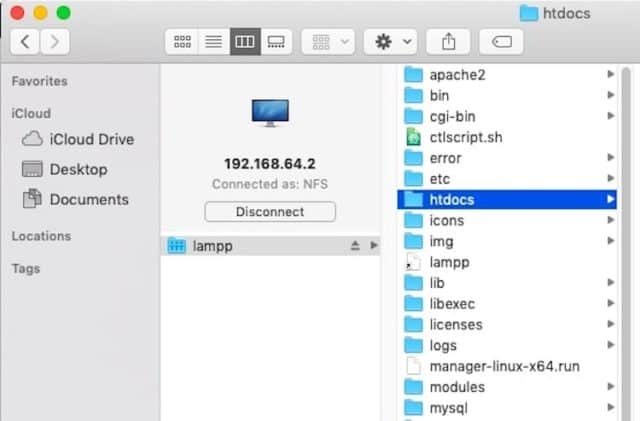Open the group-by arrangement dropdown

331,41
